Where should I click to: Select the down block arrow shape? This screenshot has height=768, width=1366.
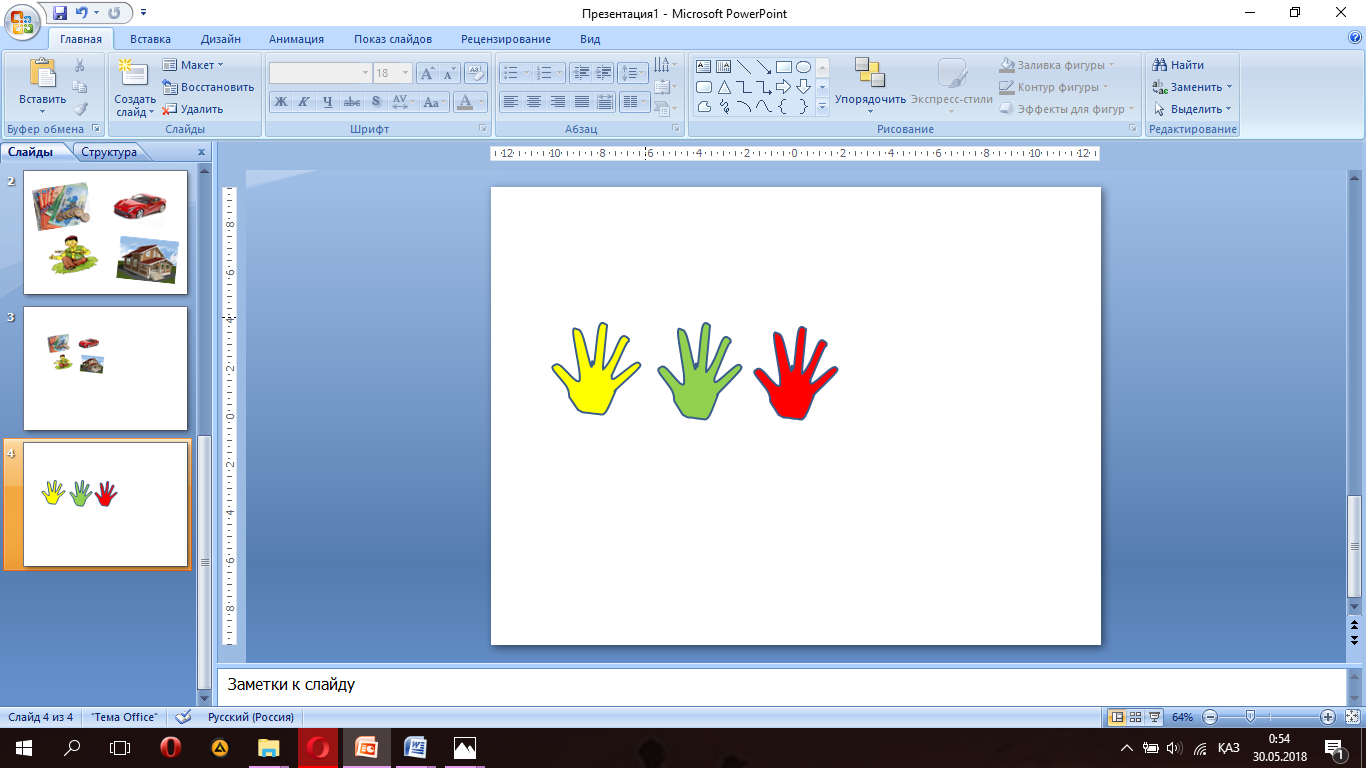[803, 87]
